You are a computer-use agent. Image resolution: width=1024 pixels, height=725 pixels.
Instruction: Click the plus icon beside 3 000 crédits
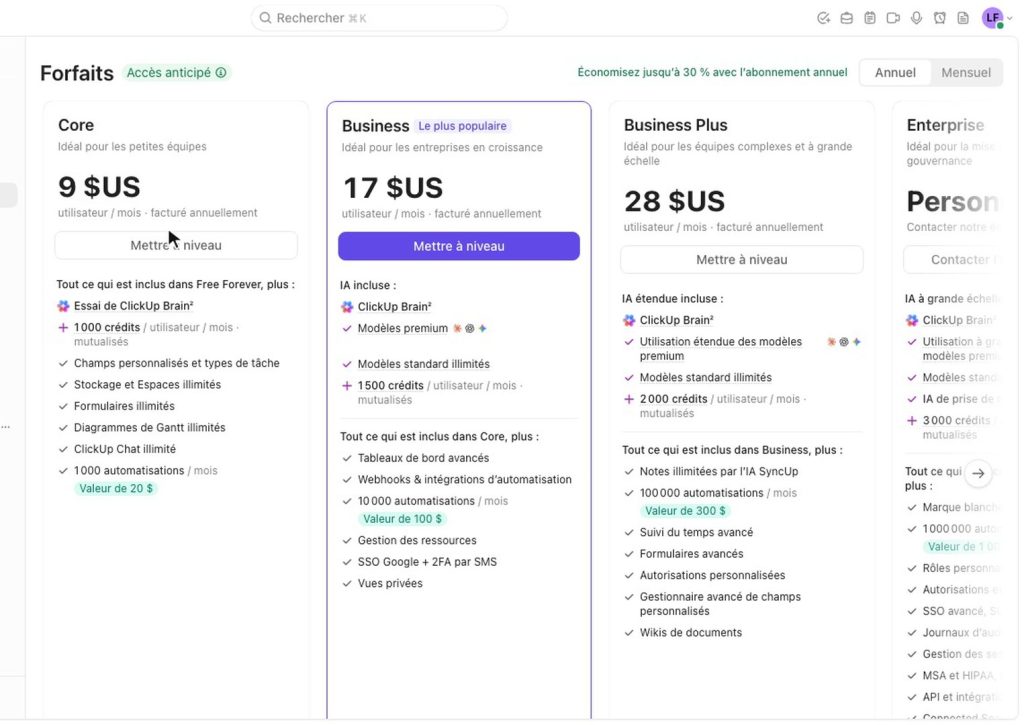[912, 421]
